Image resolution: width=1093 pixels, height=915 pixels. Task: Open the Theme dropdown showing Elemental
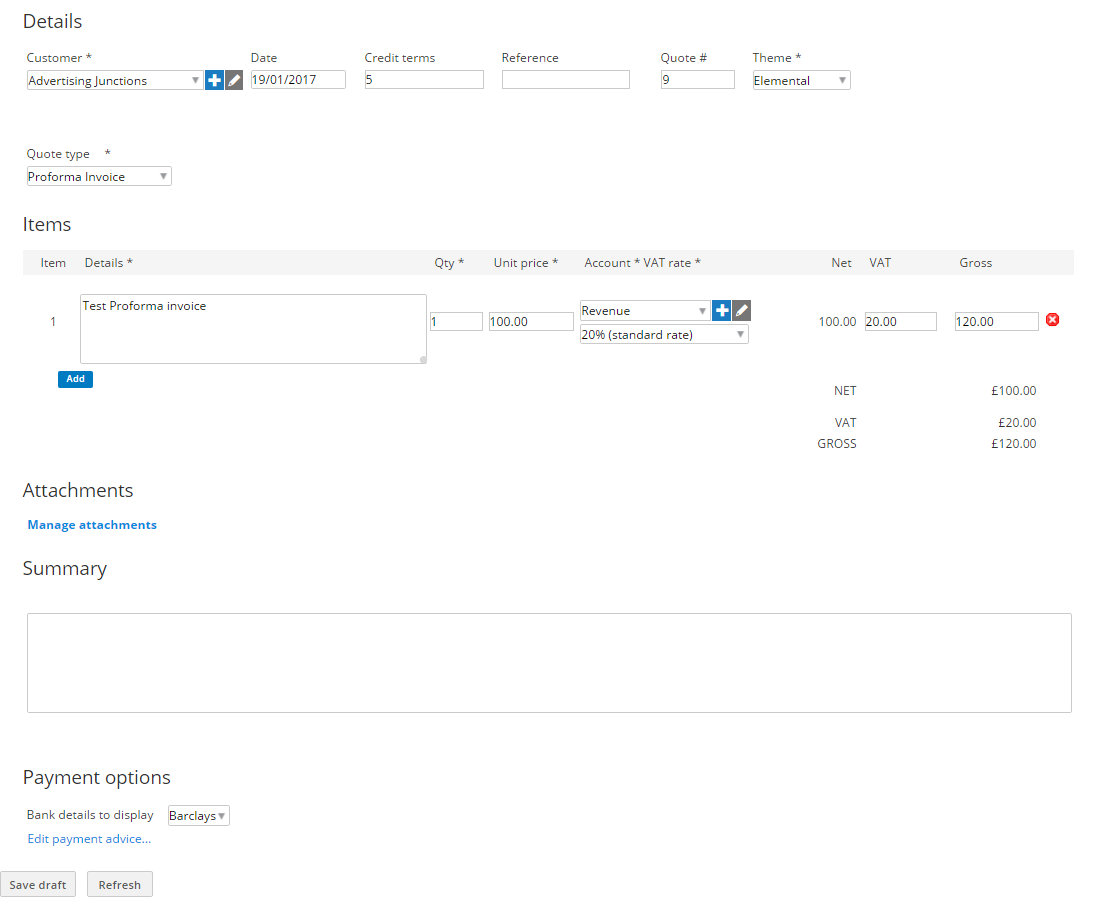pyautogui.click(x=801, y=80)
